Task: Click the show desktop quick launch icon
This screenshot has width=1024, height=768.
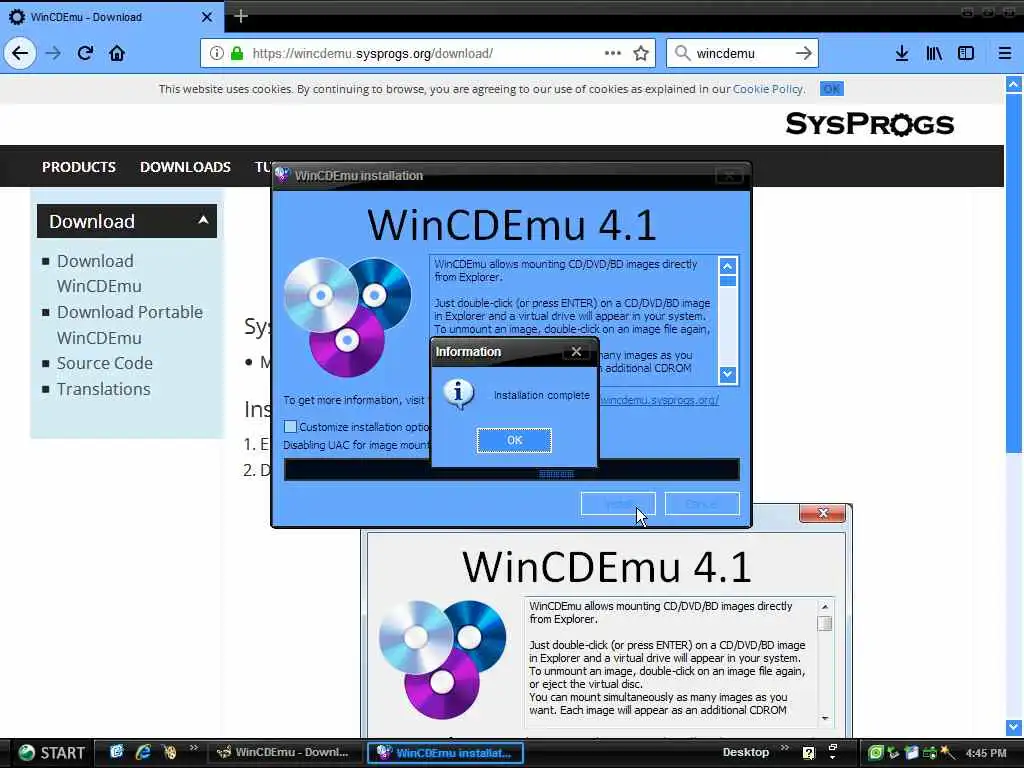Action: click(x=116, y=752)
